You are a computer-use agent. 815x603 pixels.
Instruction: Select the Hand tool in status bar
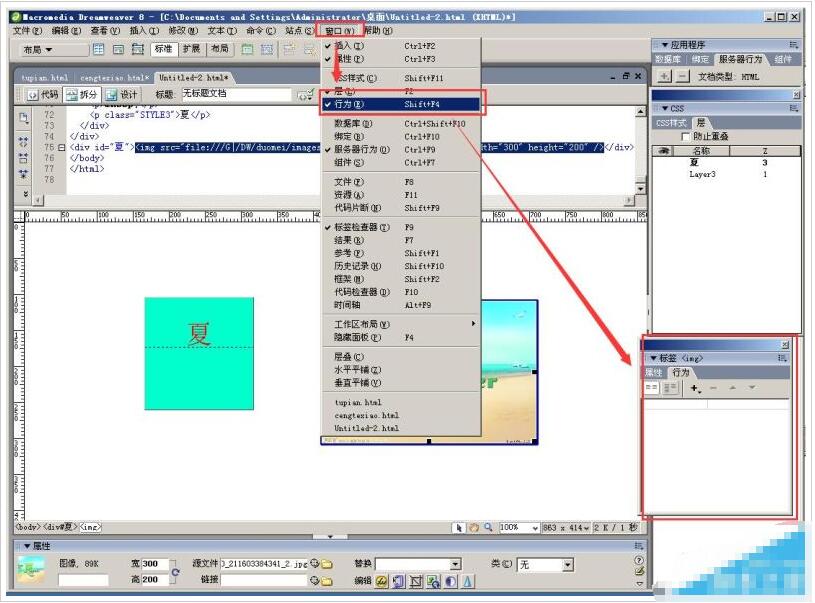coord(473,527)
